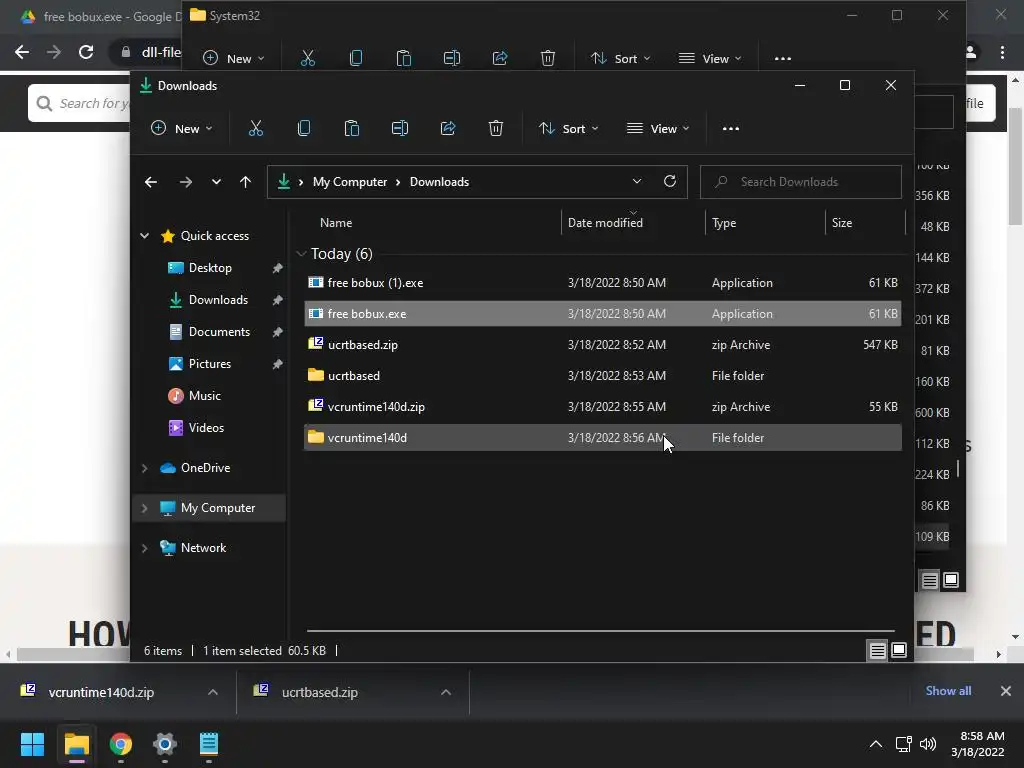Reload the Chrome page

(86, 52)
